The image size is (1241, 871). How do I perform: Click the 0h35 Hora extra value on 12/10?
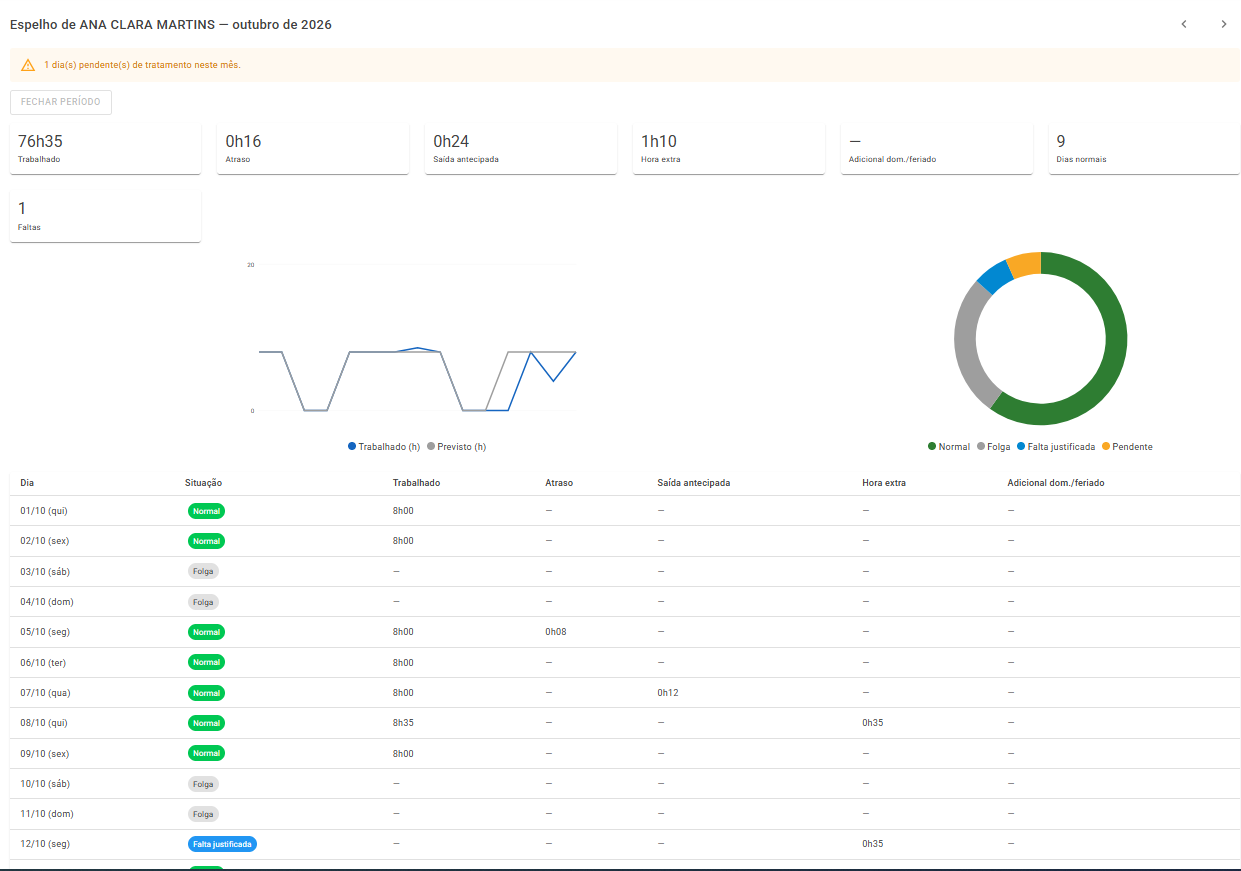pyautogui.click(x=873, y=844)
